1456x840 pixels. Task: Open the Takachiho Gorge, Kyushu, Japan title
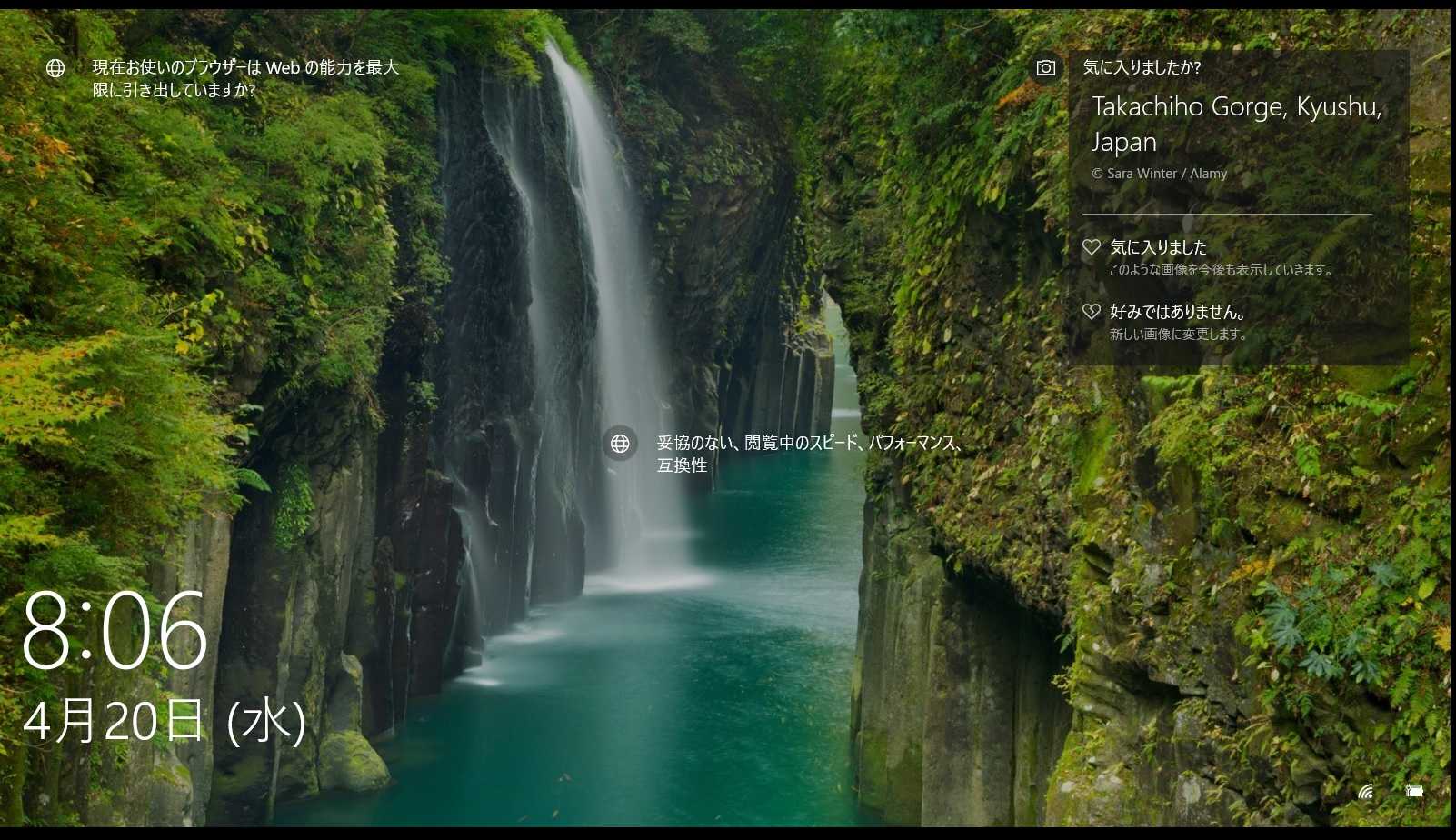point(1236,124)
